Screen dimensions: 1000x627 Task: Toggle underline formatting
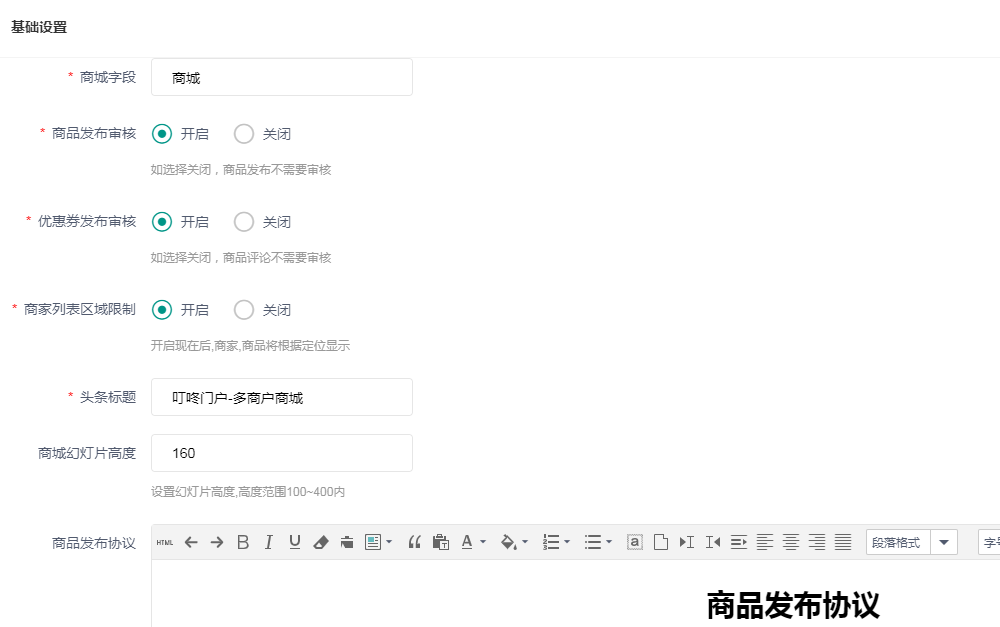click(295, 542)
